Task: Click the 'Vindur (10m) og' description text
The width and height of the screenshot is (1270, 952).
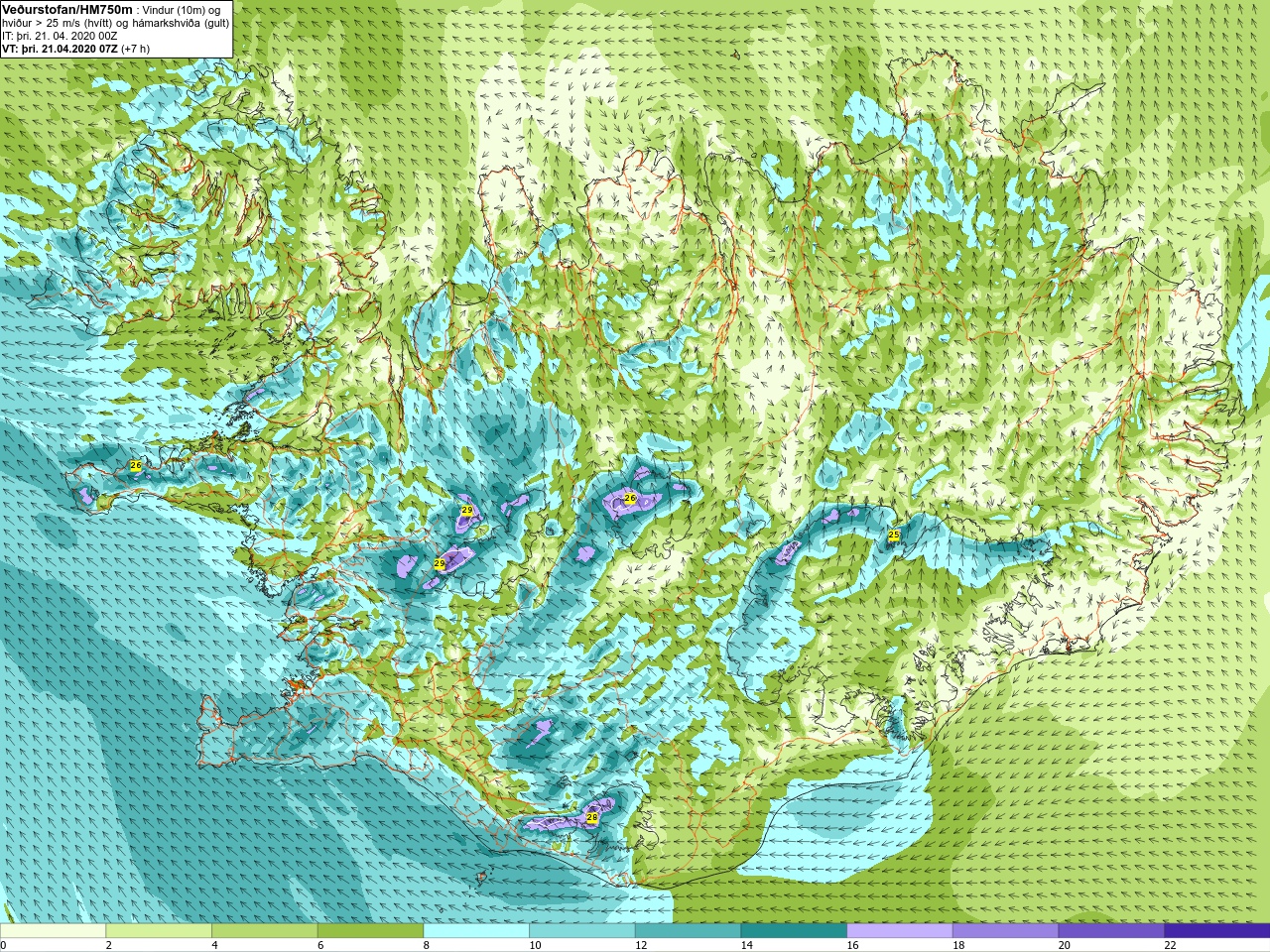Action: point(183,10)
